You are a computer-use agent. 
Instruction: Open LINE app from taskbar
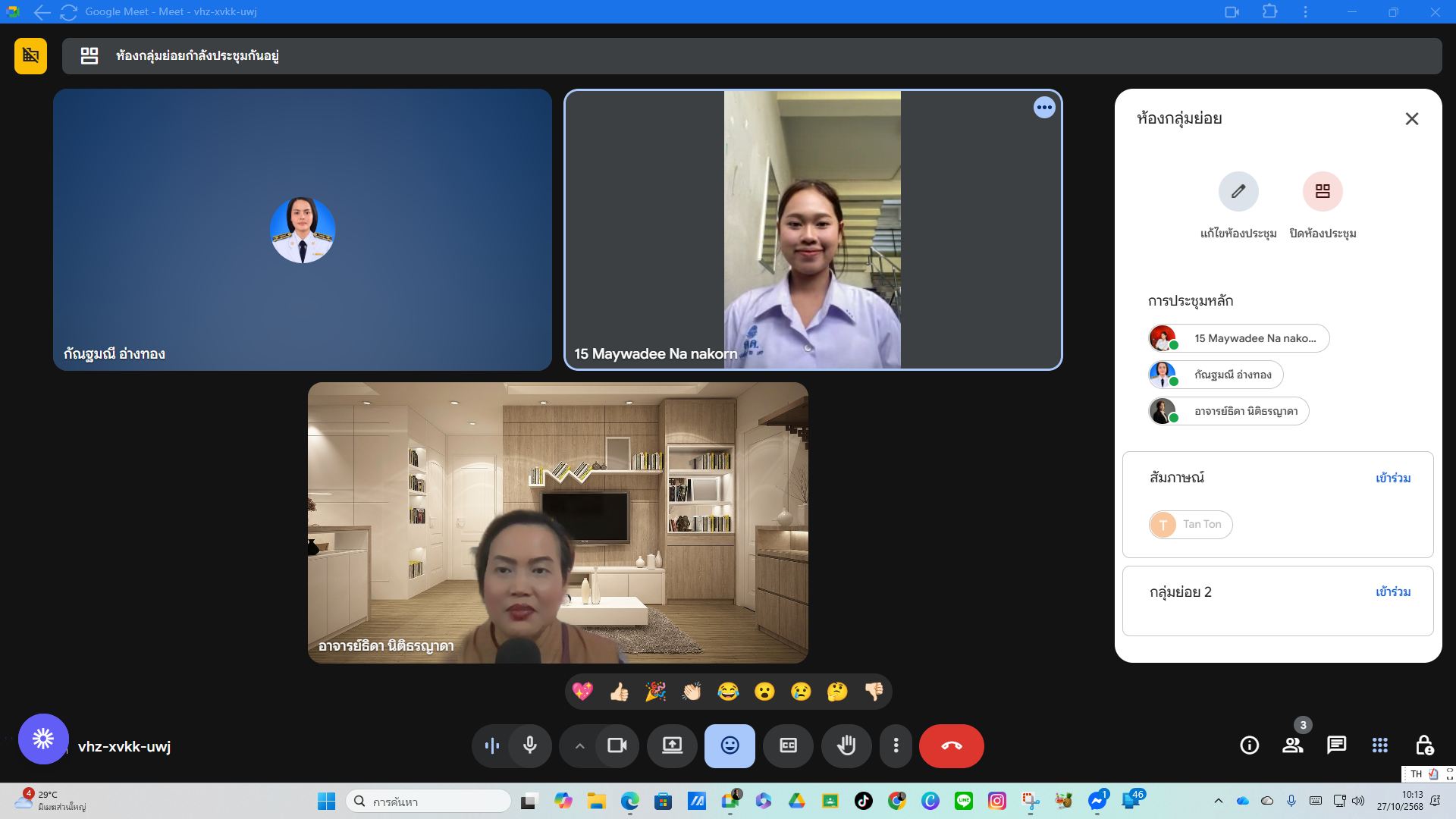click(x=963, y=801)
